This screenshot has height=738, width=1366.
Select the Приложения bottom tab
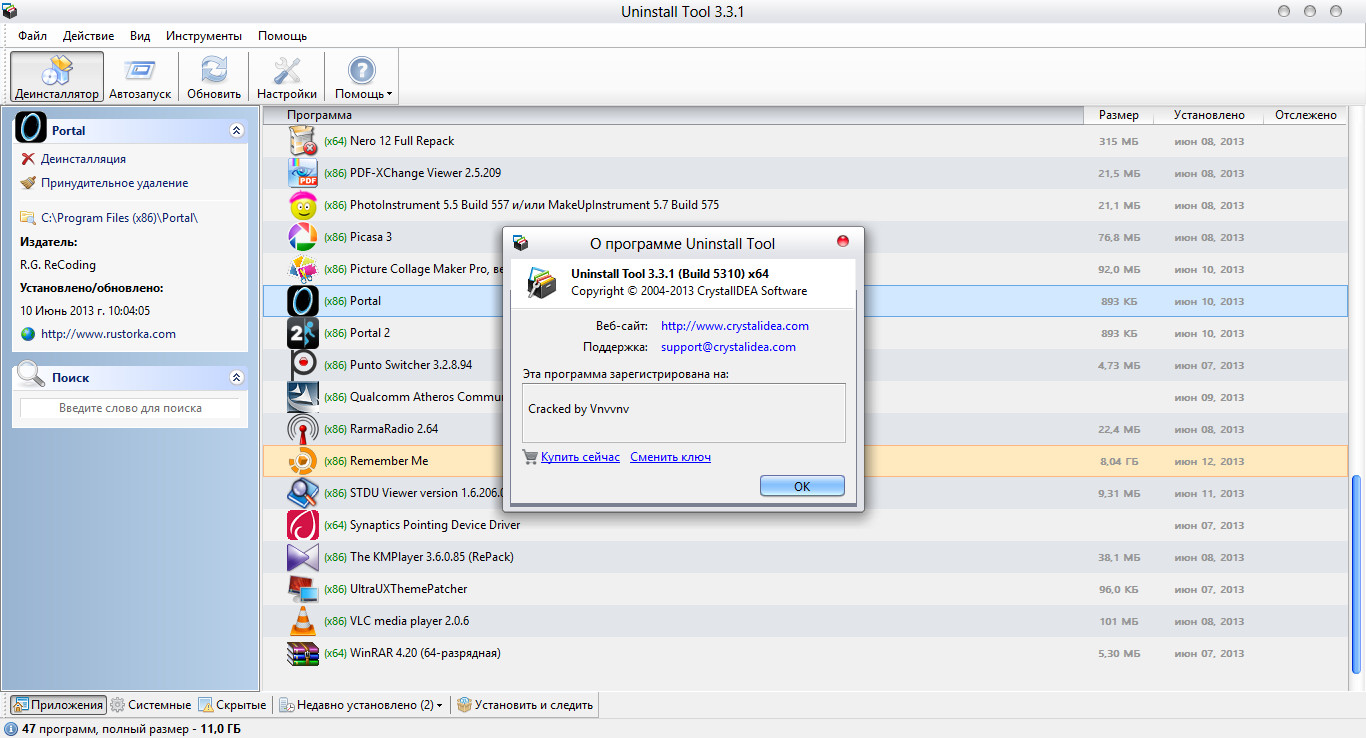[x=57, y=705]
